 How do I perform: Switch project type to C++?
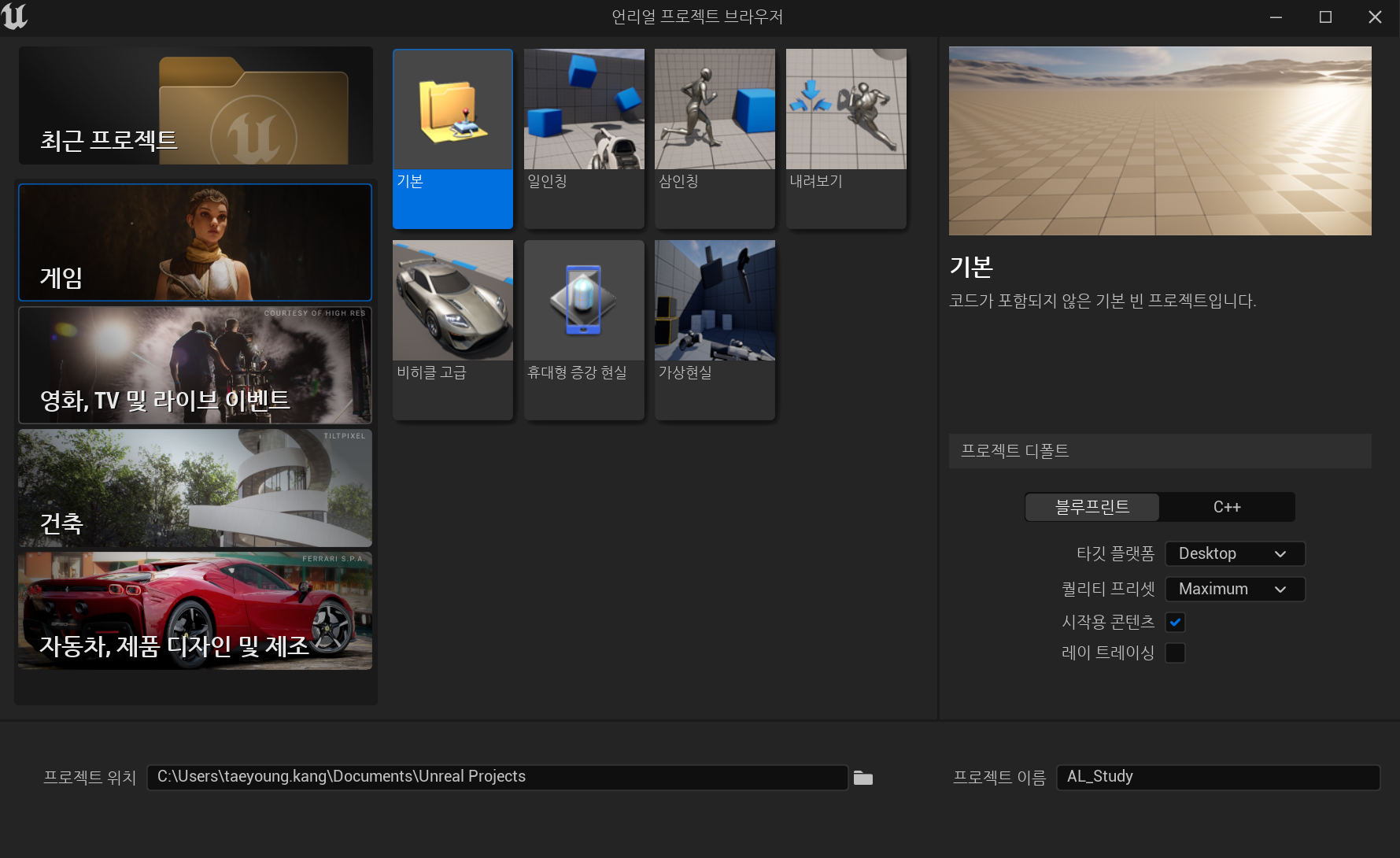(x=1227, y=507)
